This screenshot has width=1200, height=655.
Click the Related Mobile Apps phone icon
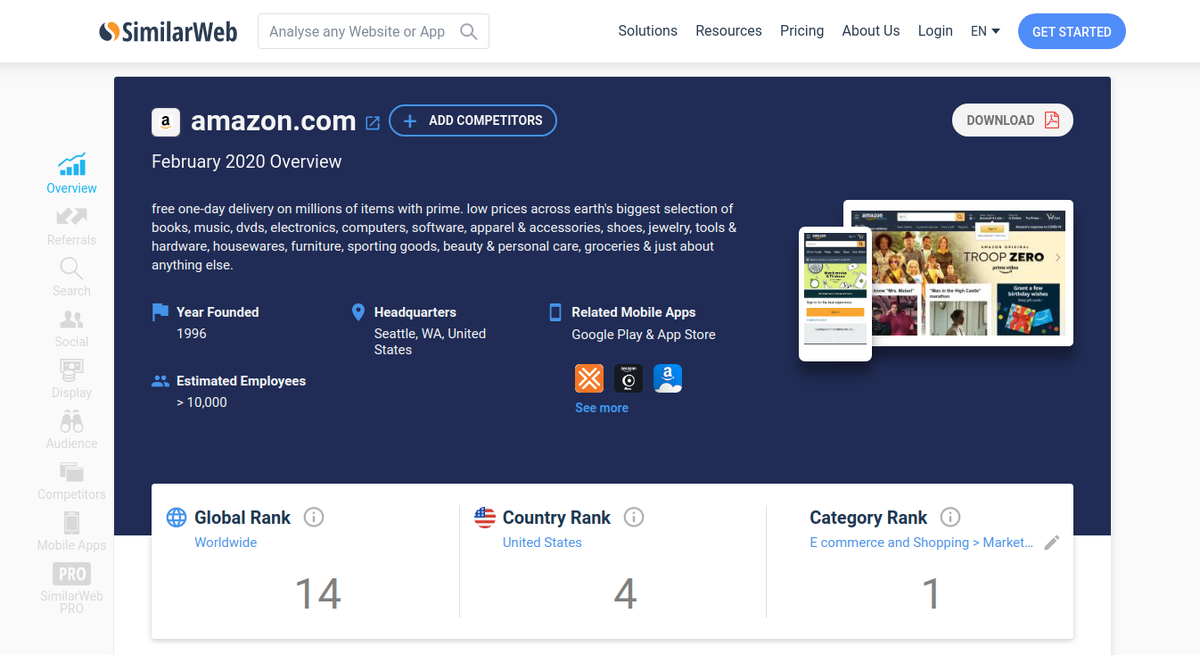[556, 312]
